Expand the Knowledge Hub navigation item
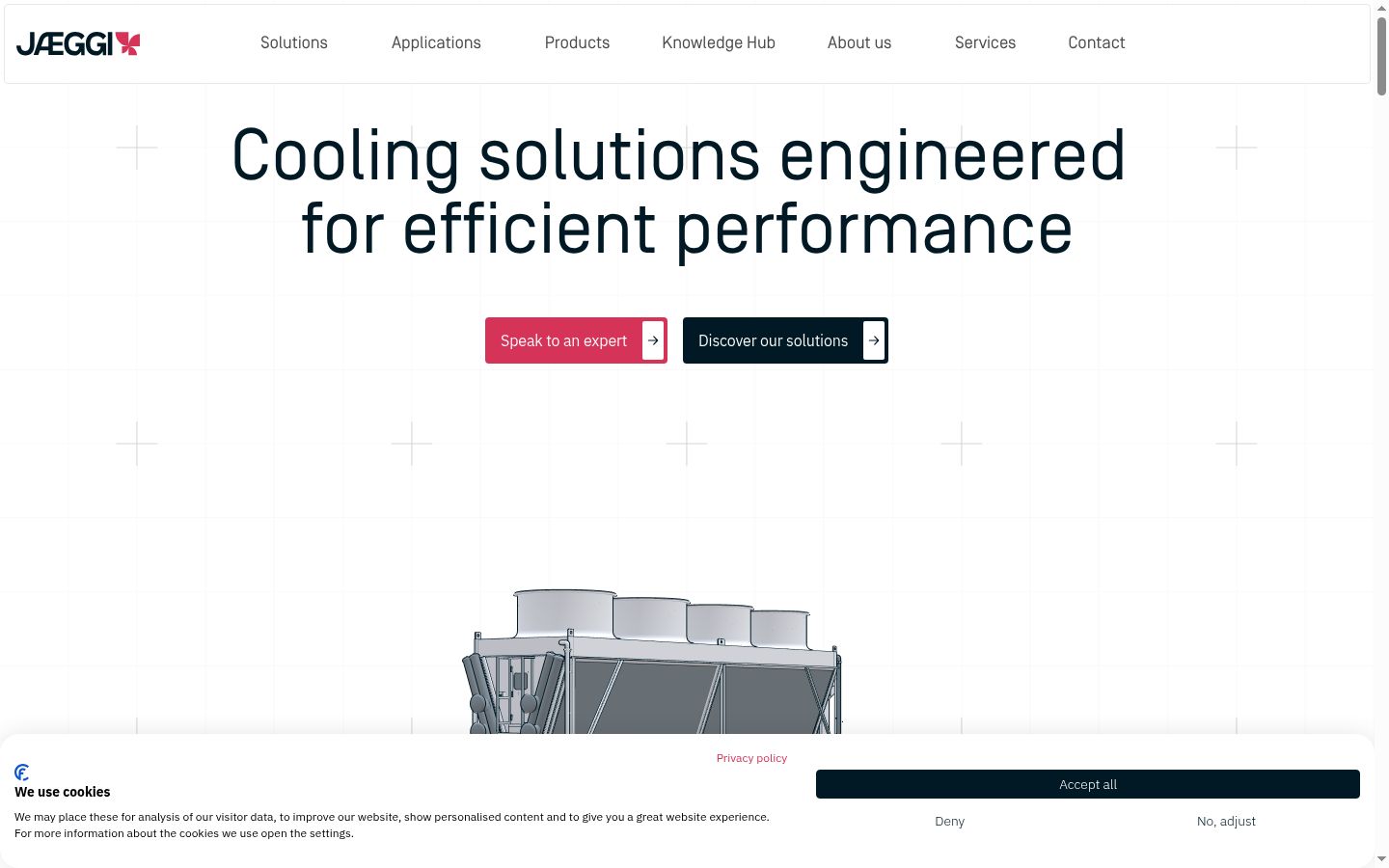1389x868 pixels. click(719, 42)
